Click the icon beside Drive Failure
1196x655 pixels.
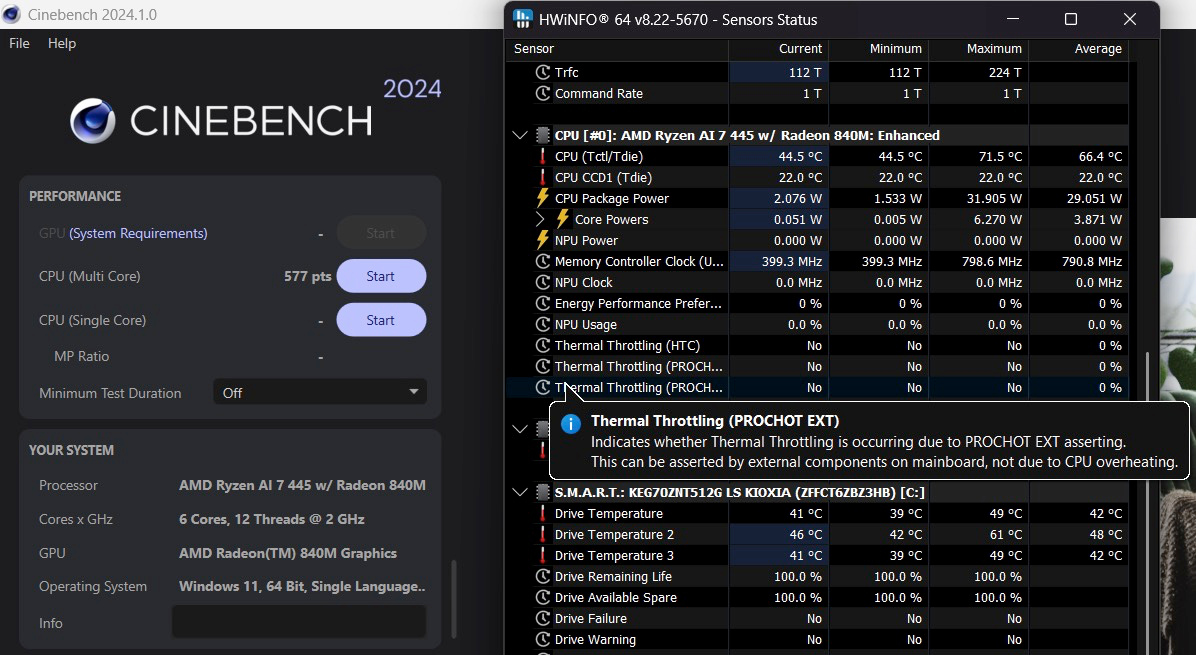click(x=542, y=618)
